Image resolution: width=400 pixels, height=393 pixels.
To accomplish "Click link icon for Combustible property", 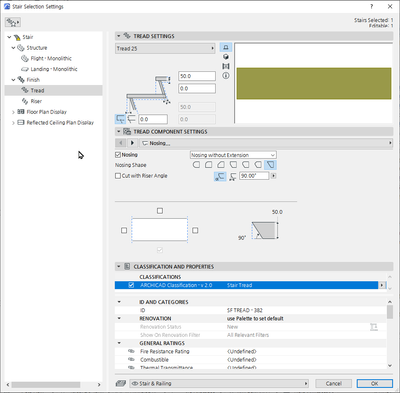I will tap(131, 360).
